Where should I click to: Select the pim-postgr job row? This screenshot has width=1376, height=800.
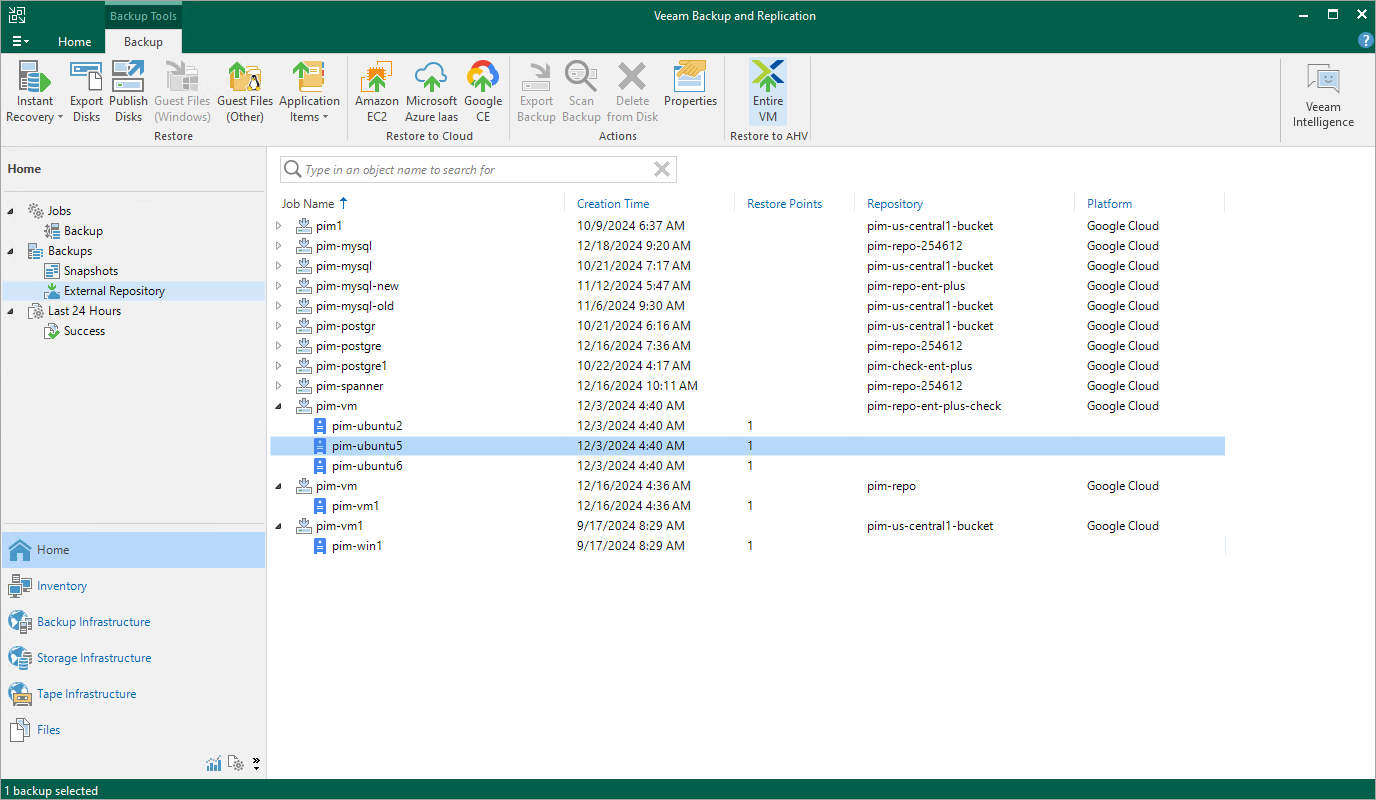[x=747, y=326]
